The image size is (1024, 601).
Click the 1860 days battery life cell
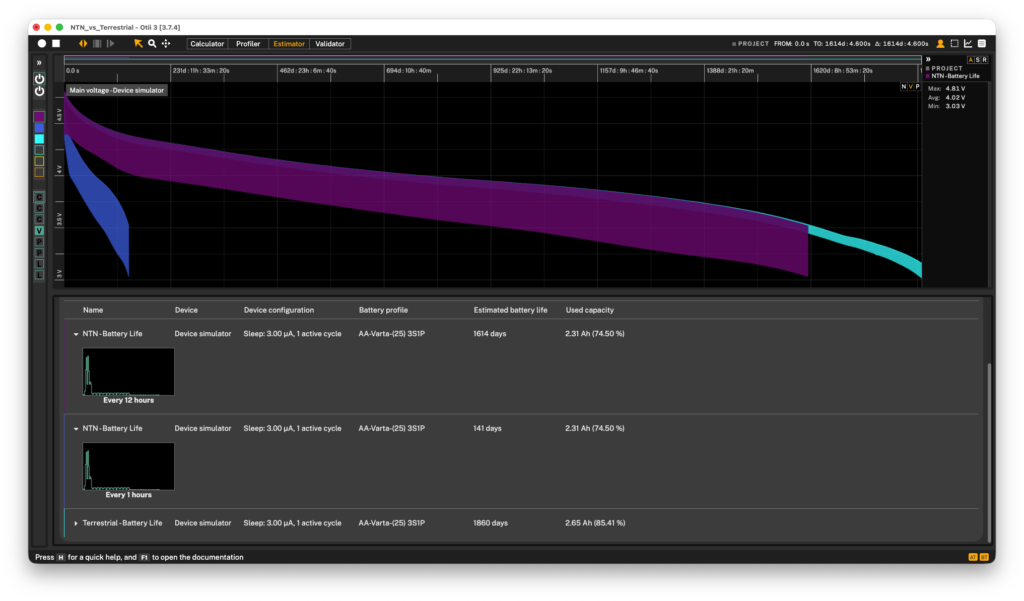(x=490, y=523)
